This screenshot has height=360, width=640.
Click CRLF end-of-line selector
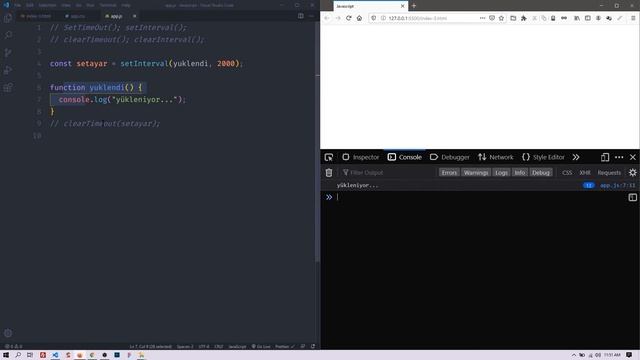pos(219,347)
